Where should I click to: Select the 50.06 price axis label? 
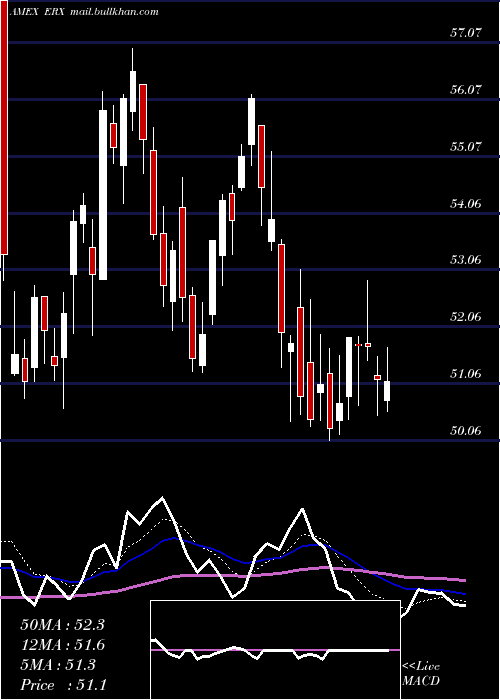point(467,431)
